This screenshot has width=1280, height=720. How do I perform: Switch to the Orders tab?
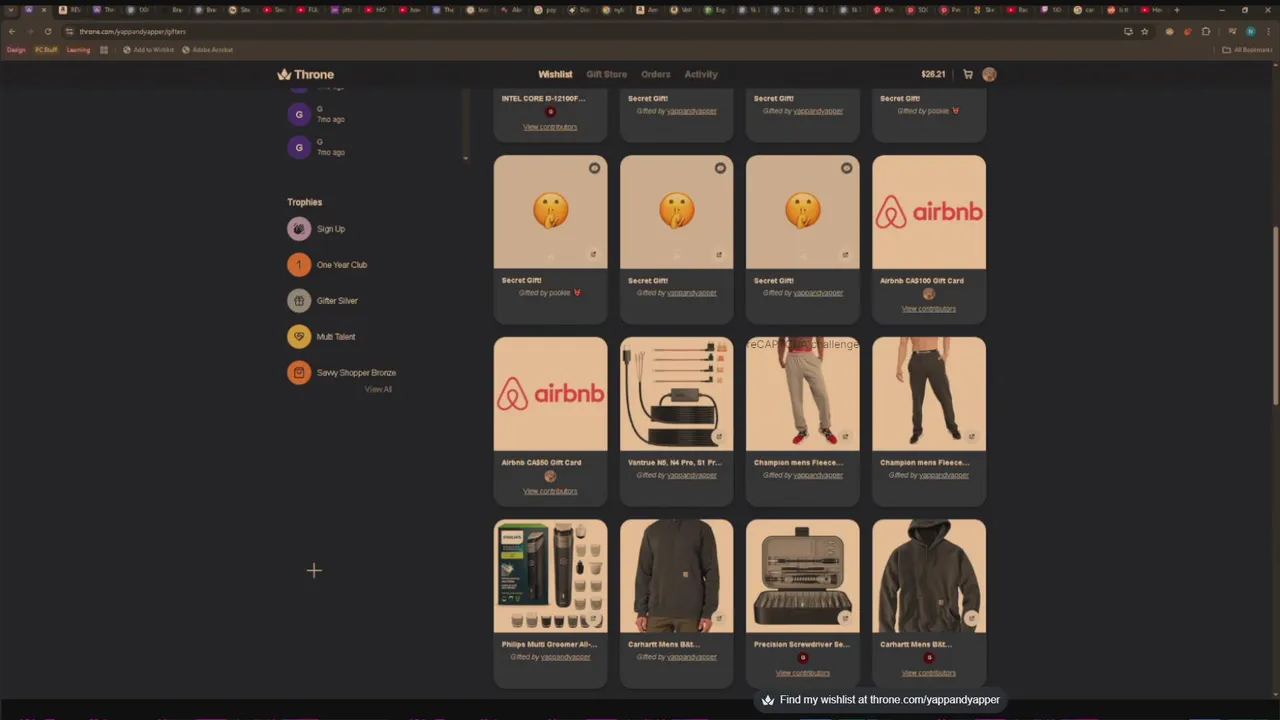[656, 74]
